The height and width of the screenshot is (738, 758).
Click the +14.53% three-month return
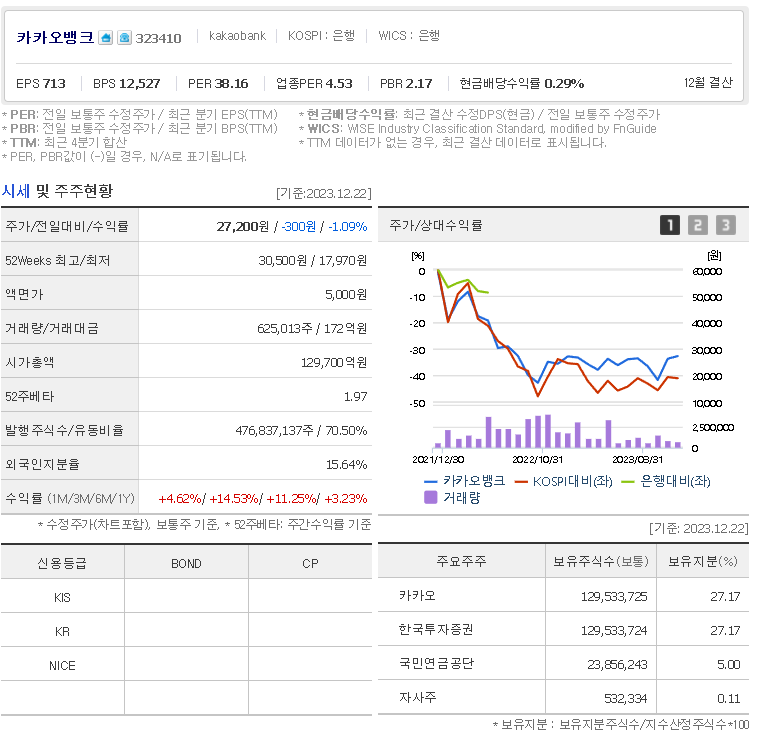[x=234, y=499]
